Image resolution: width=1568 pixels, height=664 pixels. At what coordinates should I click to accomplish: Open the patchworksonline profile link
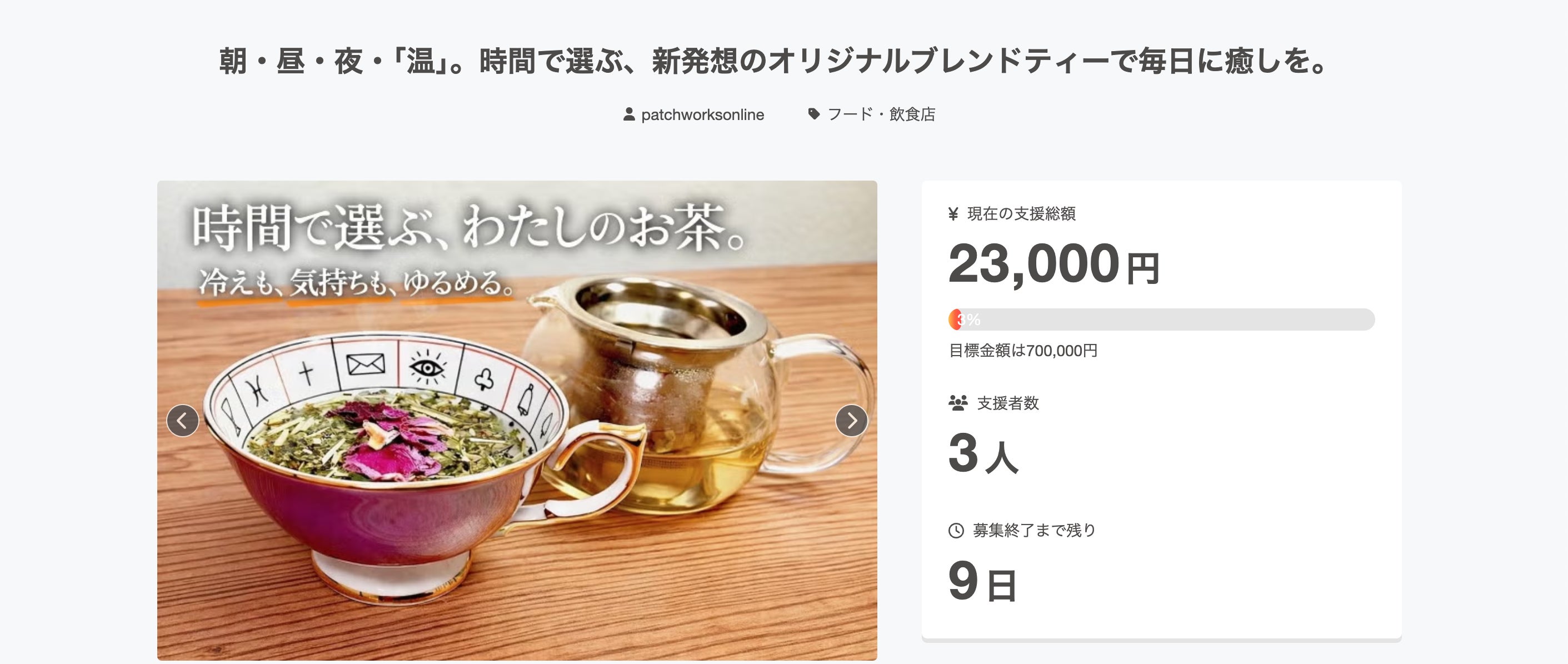pos(702,114)
